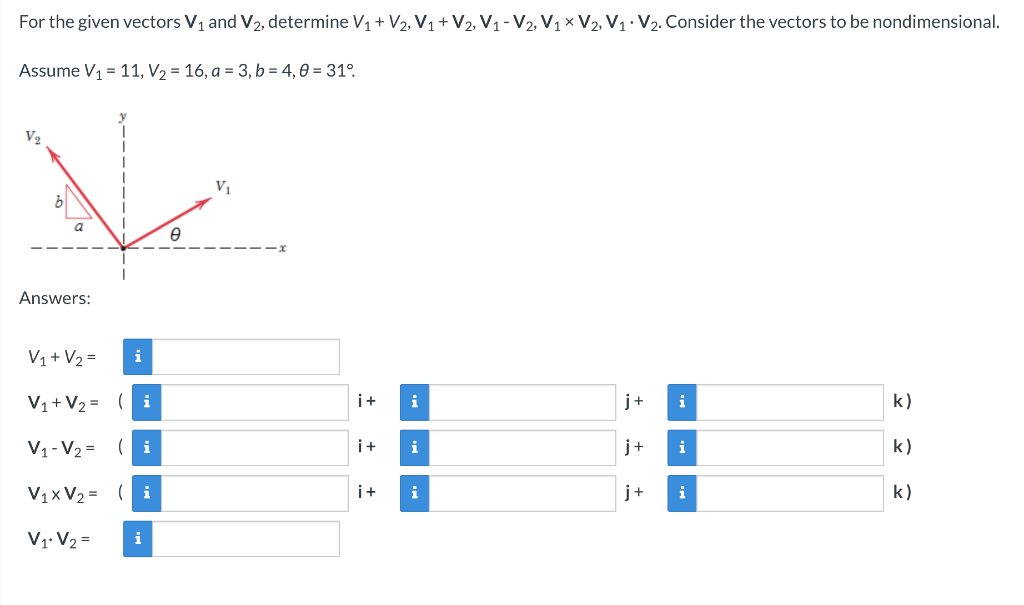Select the i-component box of V1 x V2
Image resolution: width=1024 pixels, height=605 pixels.
point(255,492)
